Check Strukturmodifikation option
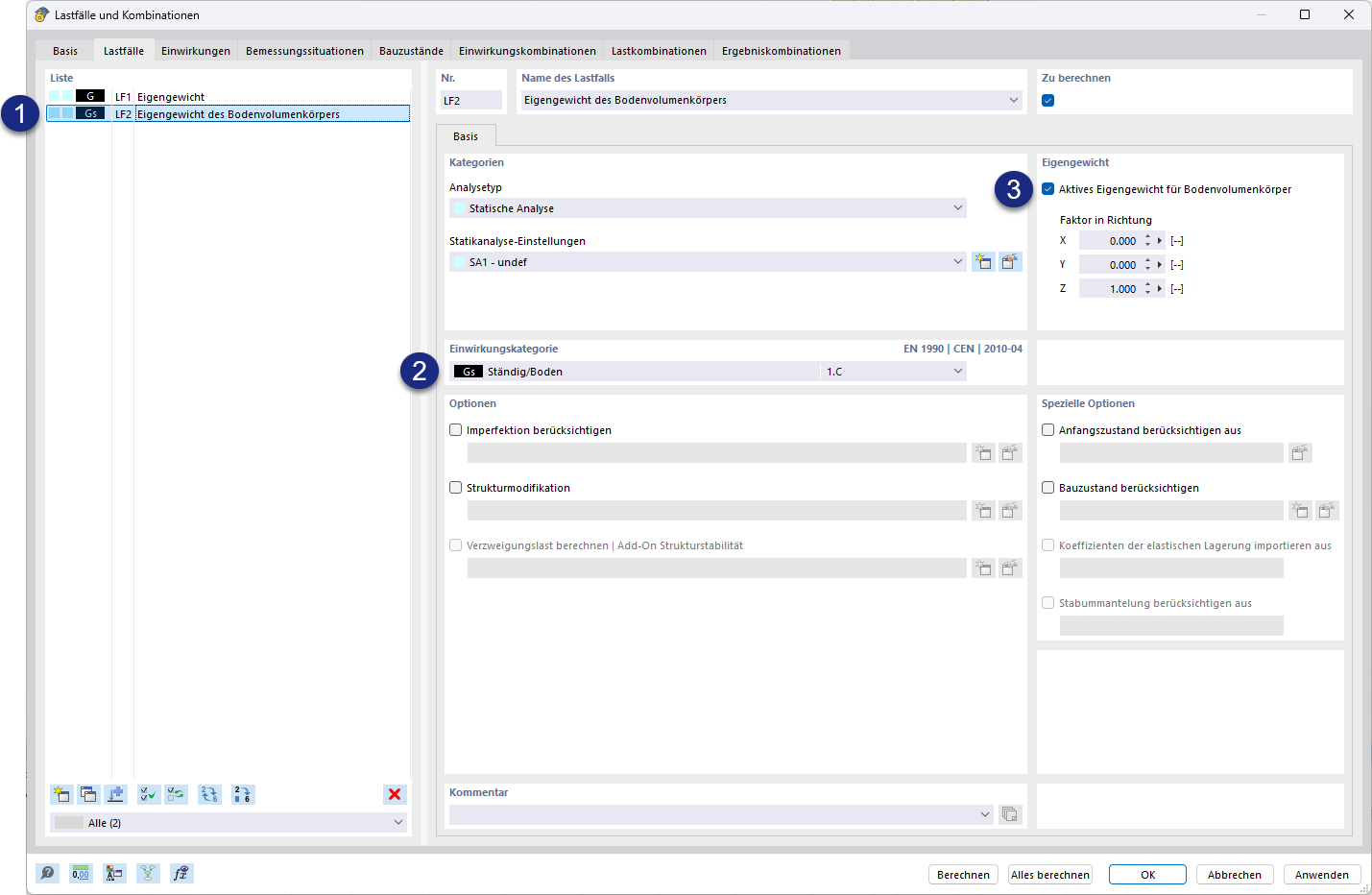This screenshot has height=895, width=1372. point(455,487)
